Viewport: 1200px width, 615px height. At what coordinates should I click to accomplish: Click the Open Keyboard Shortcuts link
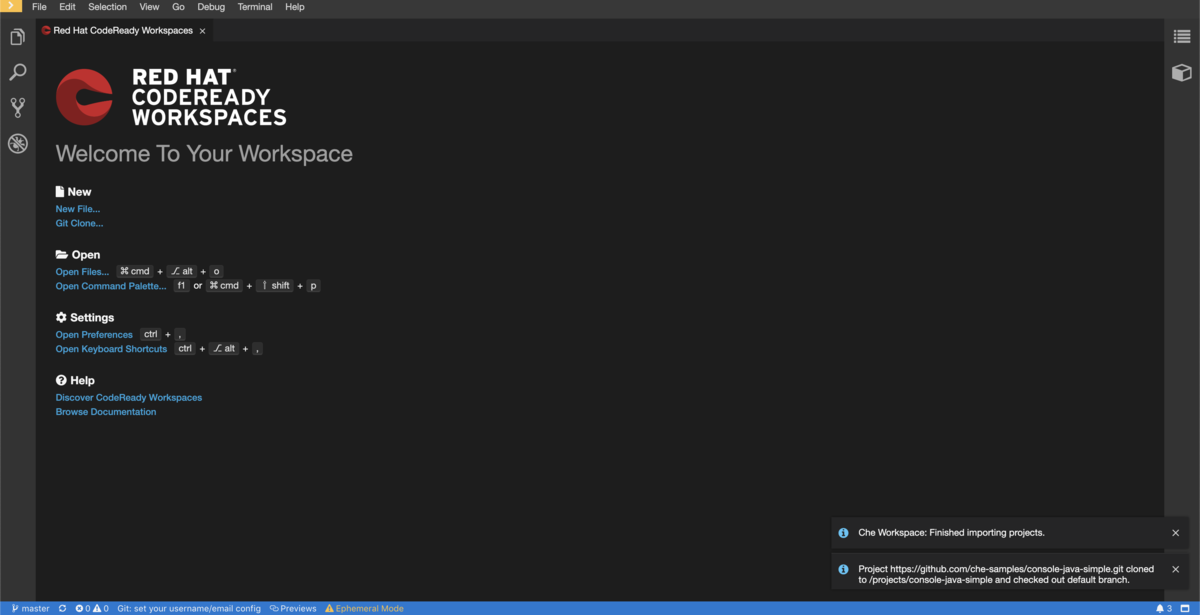coord(112,349)
